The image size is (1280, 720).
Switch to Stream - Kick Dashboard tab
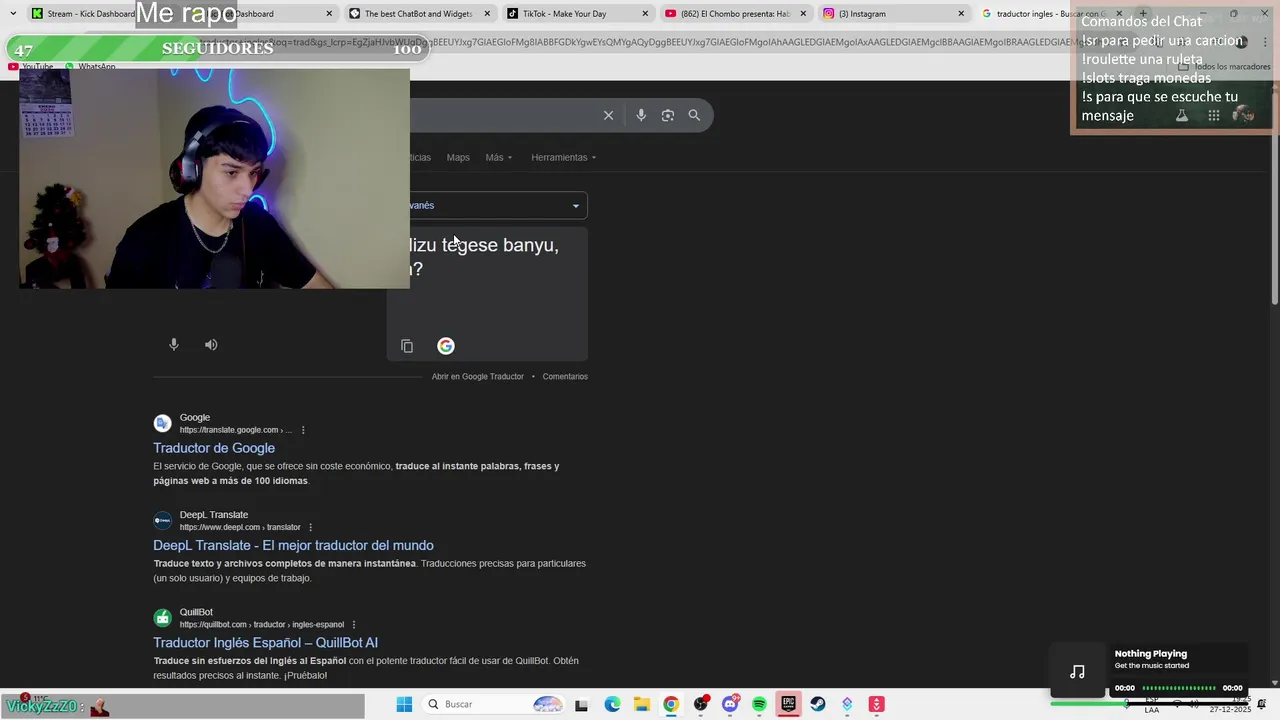coord(82,14)
